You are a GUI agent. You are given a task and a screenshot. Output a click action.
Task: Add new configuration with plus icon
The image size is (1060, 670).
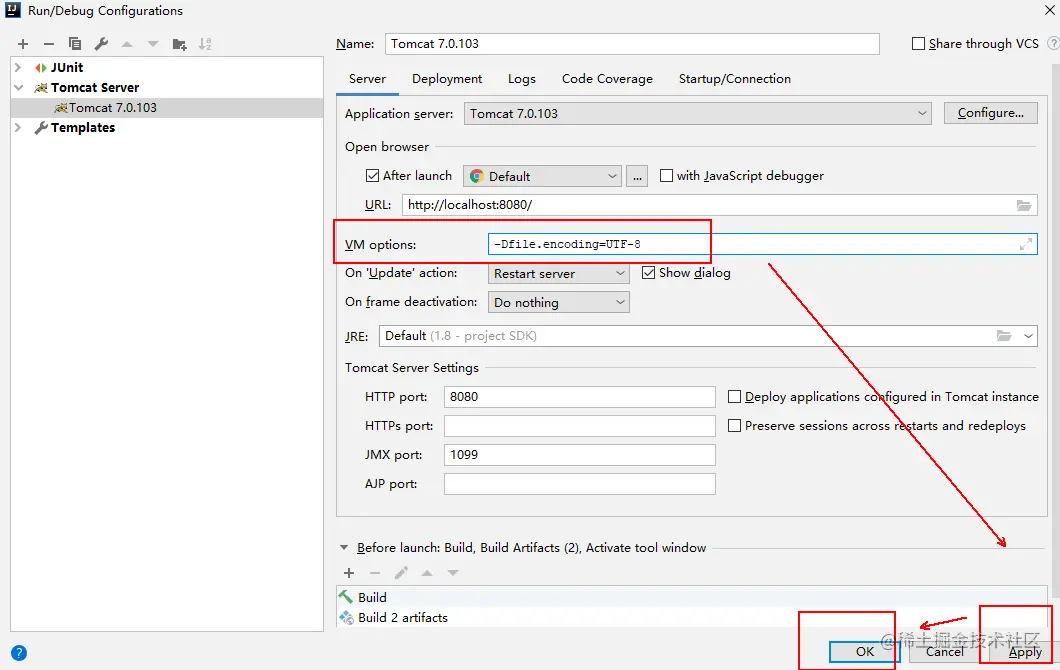pos(23,44)
